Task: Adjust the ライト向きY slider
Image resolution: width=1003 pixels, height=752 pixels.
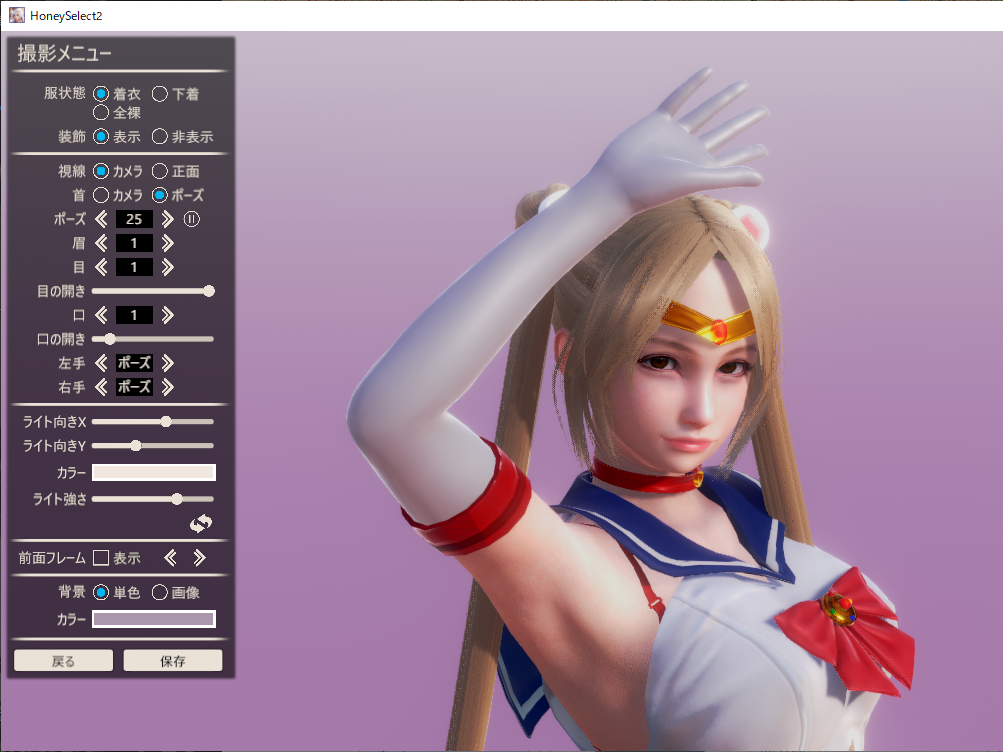Action: click(x=153, y=446)
